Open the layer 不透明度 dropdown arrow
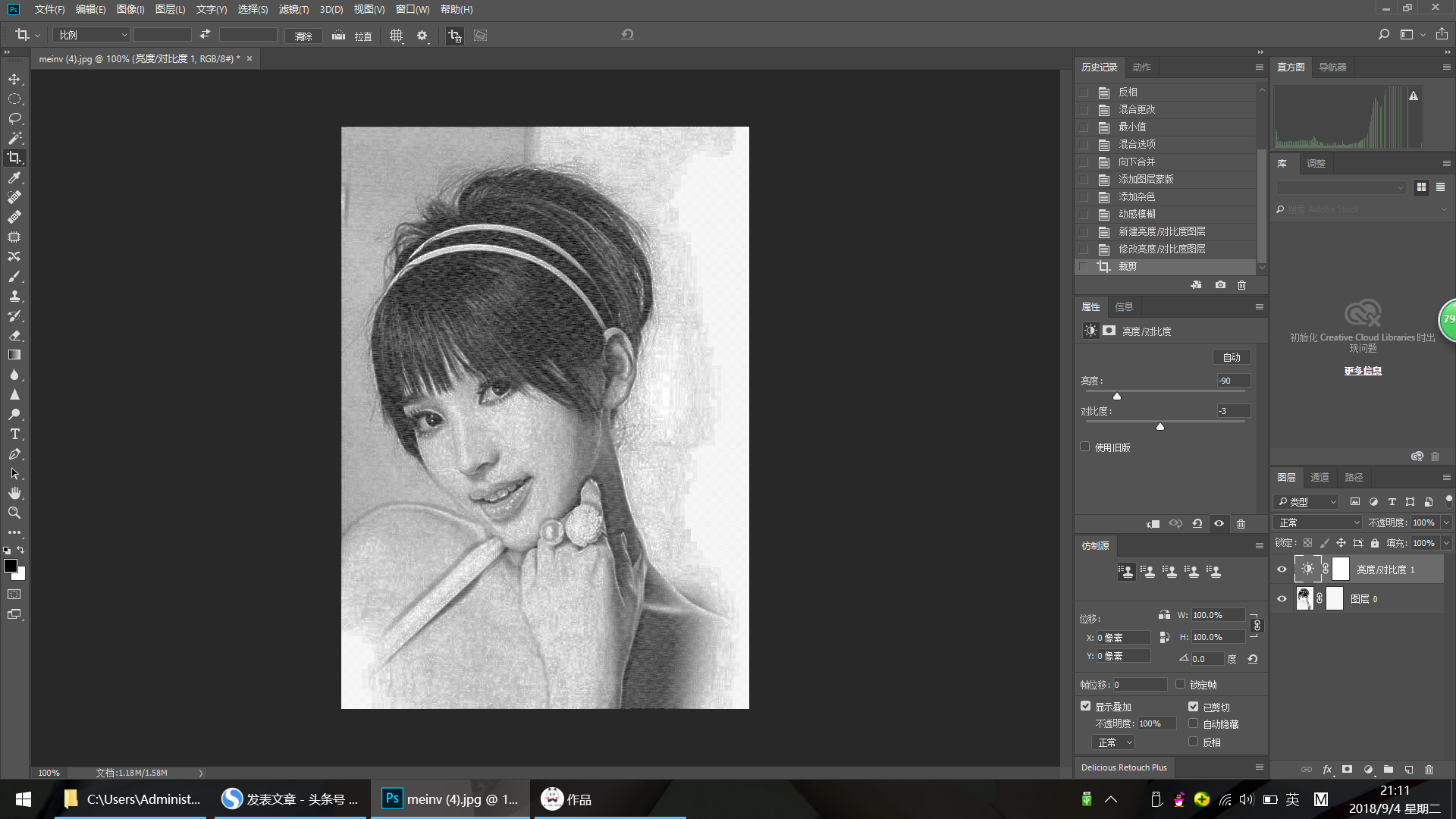The height and width of the screenshot is (819, 1456). tap(1446, 522)
